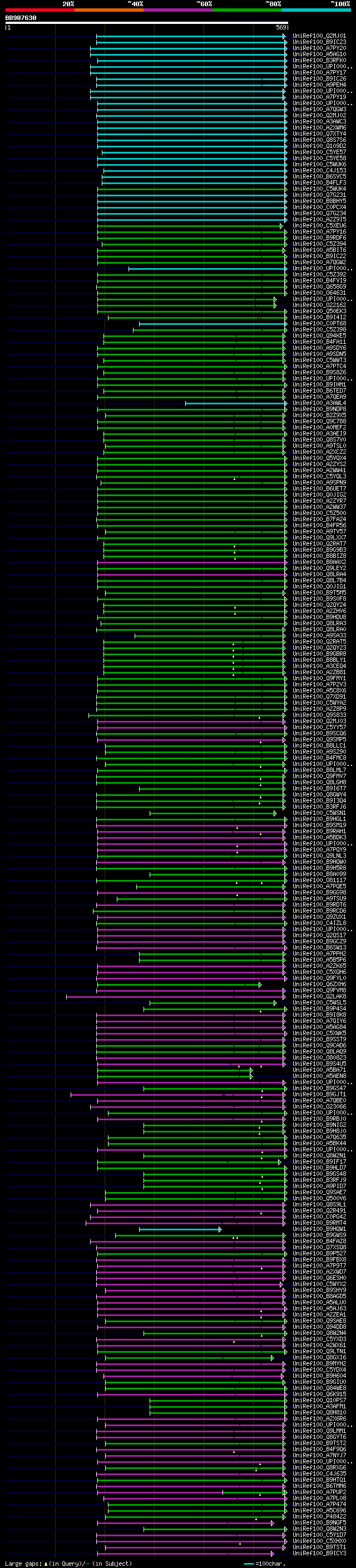Viewport: 356px width, 1568px height.
Task: Select the UniRef100_Q9LXX7 label
Action: [x=319, y=537]
